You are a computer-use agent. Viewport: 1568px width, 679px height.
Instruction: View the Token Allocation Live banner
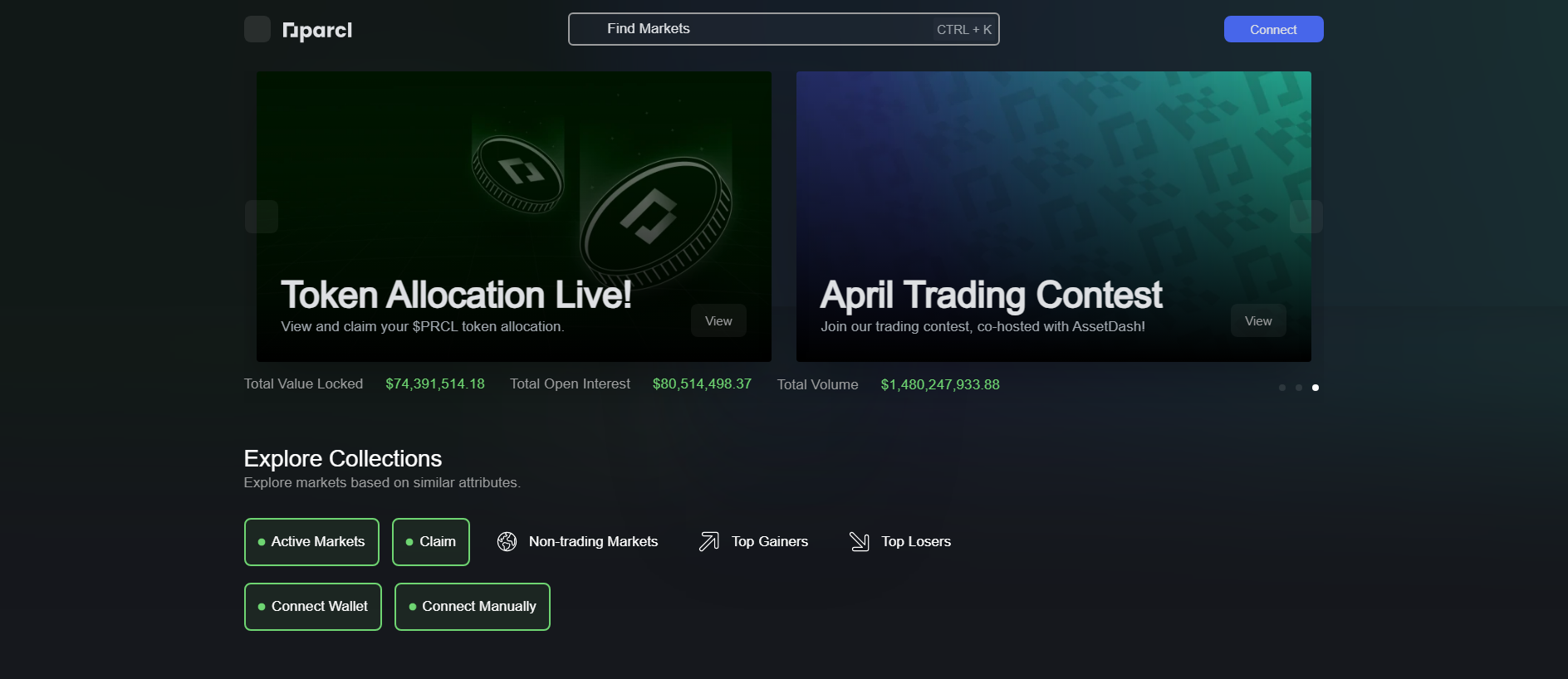pyautogui.click(x=719, y=321)
